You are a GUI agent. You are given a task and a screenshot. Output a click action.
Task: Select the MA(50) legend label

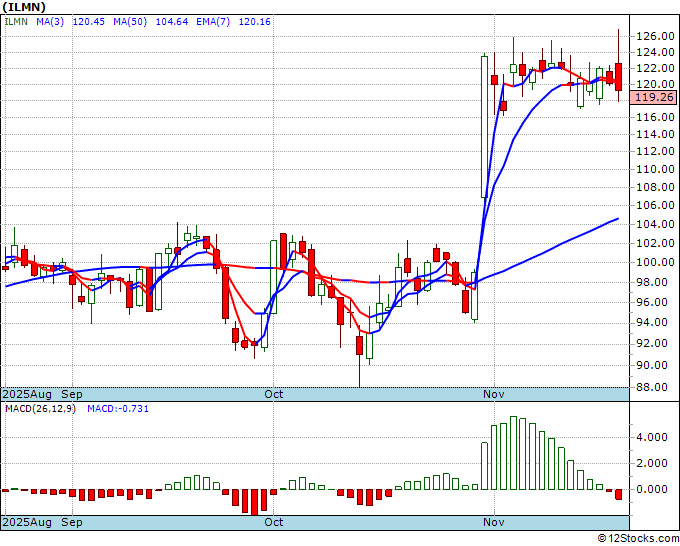click(130, 22)
